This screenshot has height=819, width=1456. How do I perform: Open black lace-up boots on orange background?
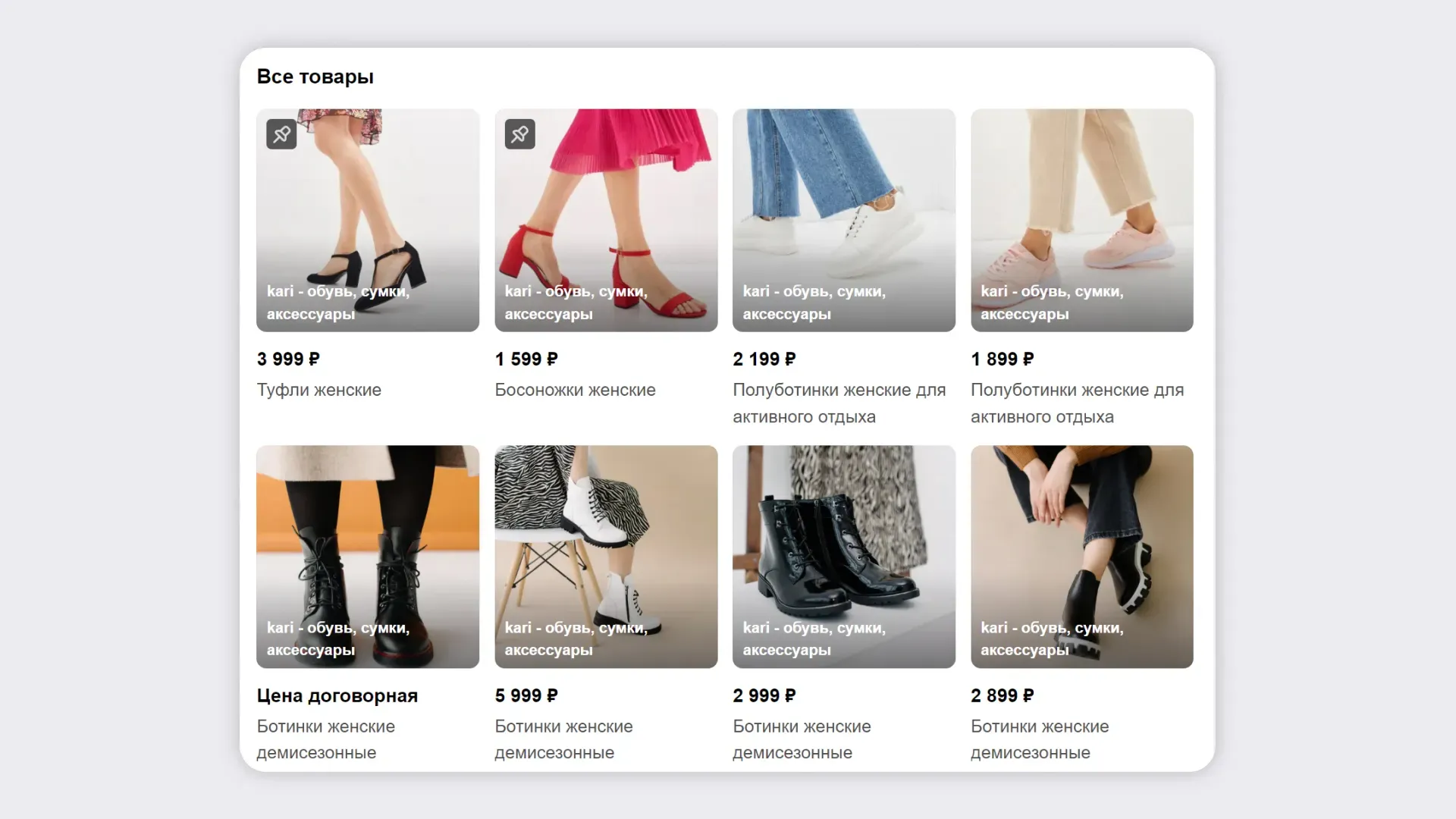(x=368, y=556)
